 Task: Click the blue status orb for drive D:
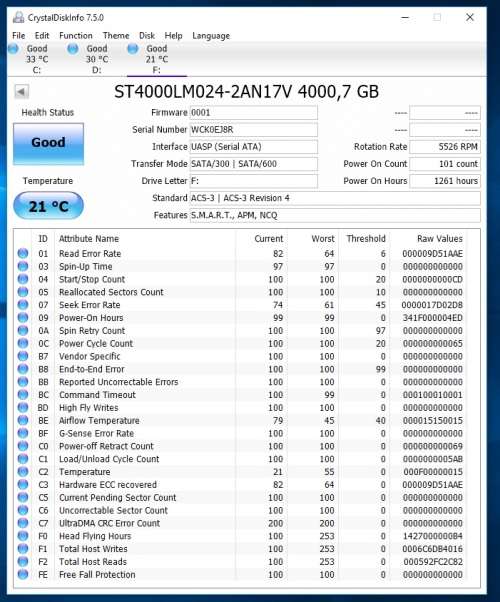[73, 49]
